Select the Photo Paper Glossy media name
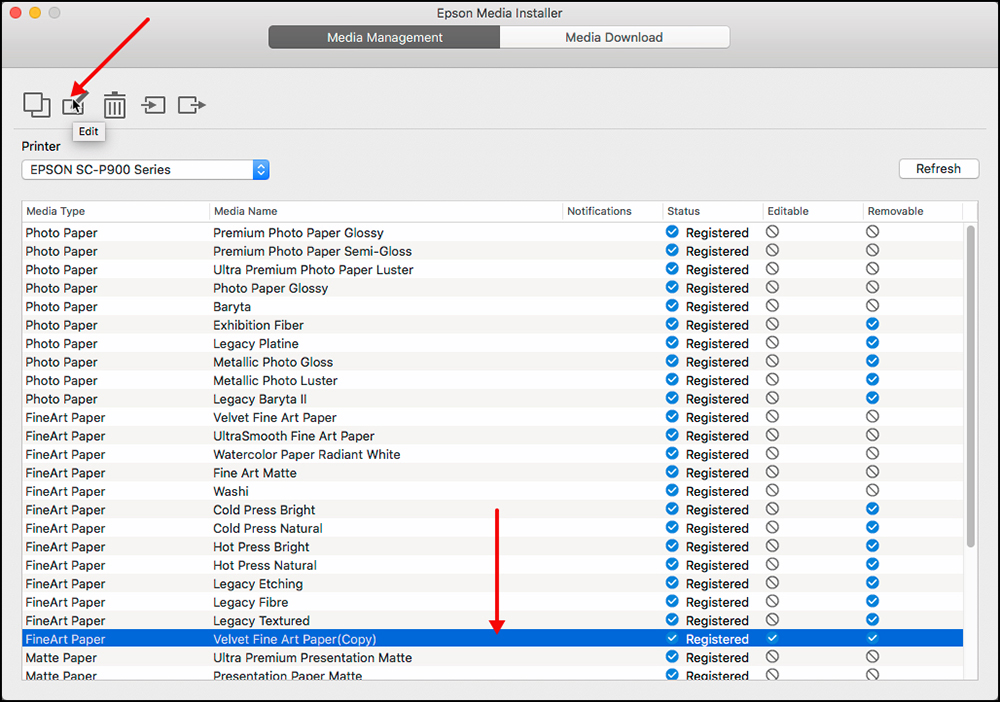 pyautogui.click(x=270, y=288)
